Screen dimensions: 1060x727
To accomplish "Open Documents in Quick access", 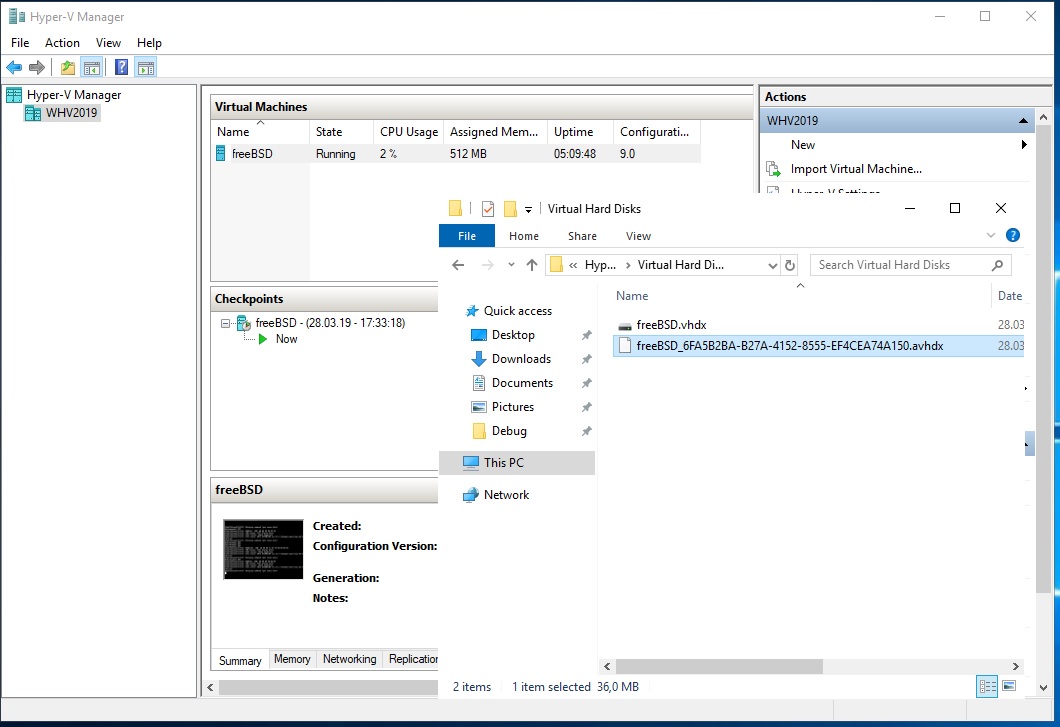I will (523, 383).
